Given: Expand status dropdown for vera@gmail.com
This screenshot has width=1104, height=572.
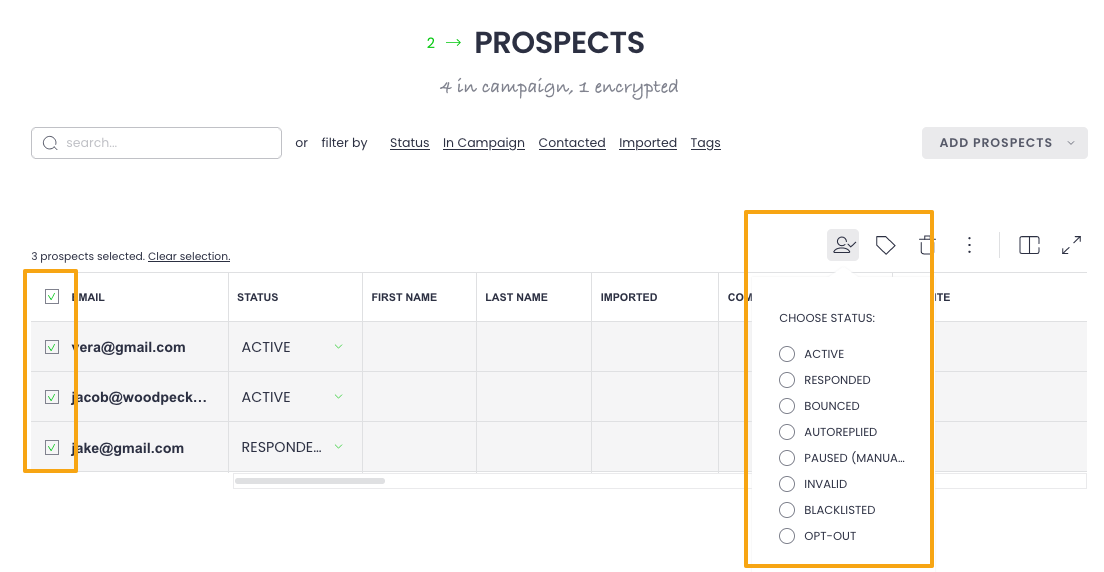Looking at the screenshot, I should pyautogui.click(x=338, y=347).
